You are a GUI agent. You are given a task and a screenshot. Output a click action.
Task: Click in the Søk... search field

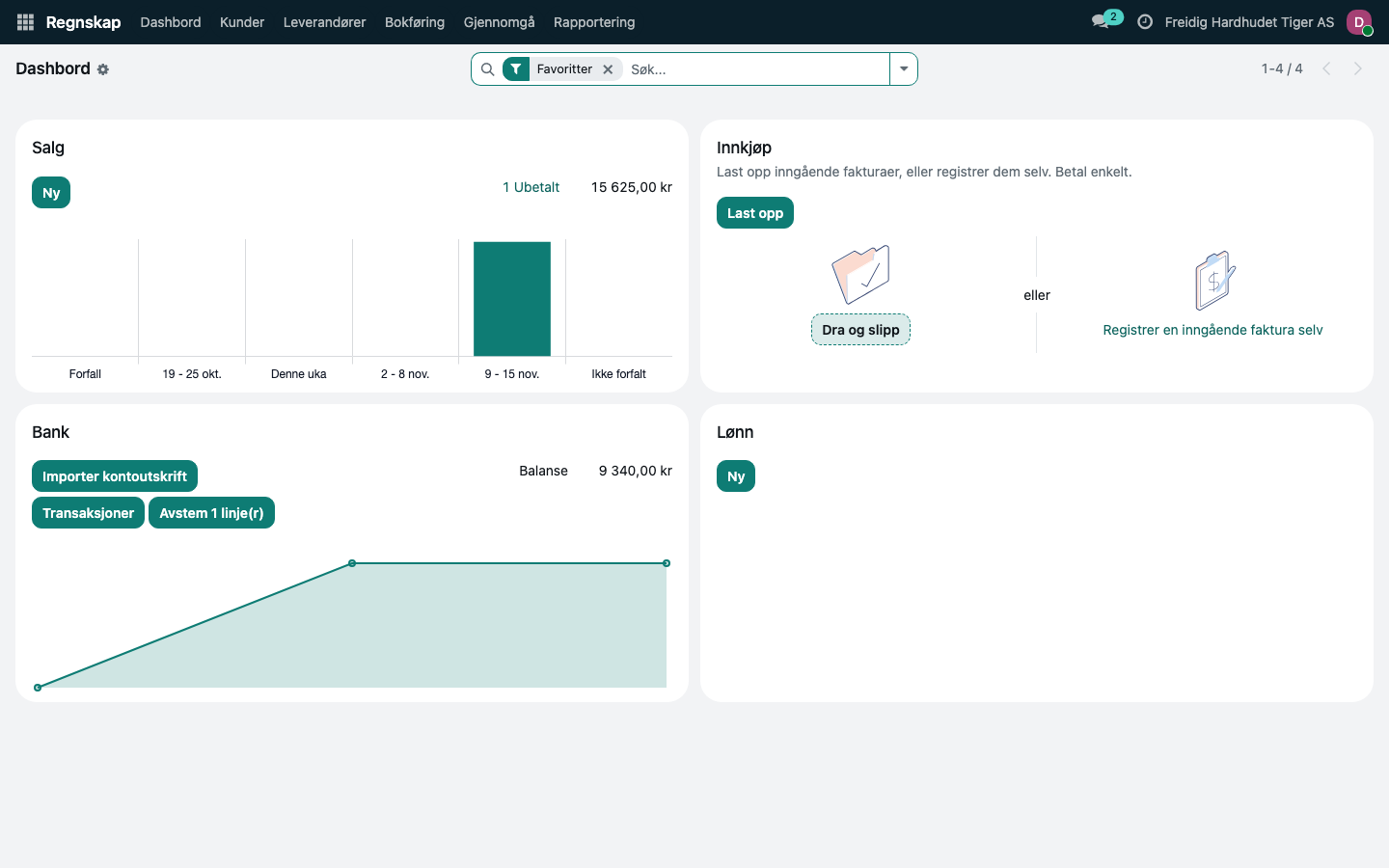click(x=756, y=69)
